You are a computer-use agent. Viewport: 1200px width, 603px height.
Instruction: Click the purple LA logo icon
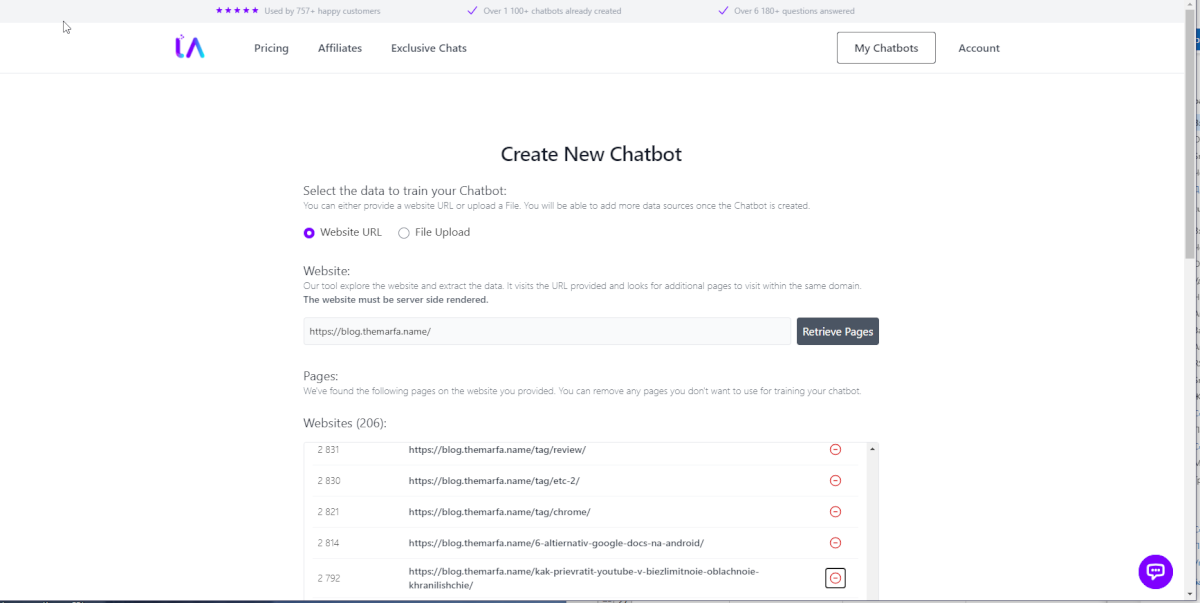coord(189,47)
